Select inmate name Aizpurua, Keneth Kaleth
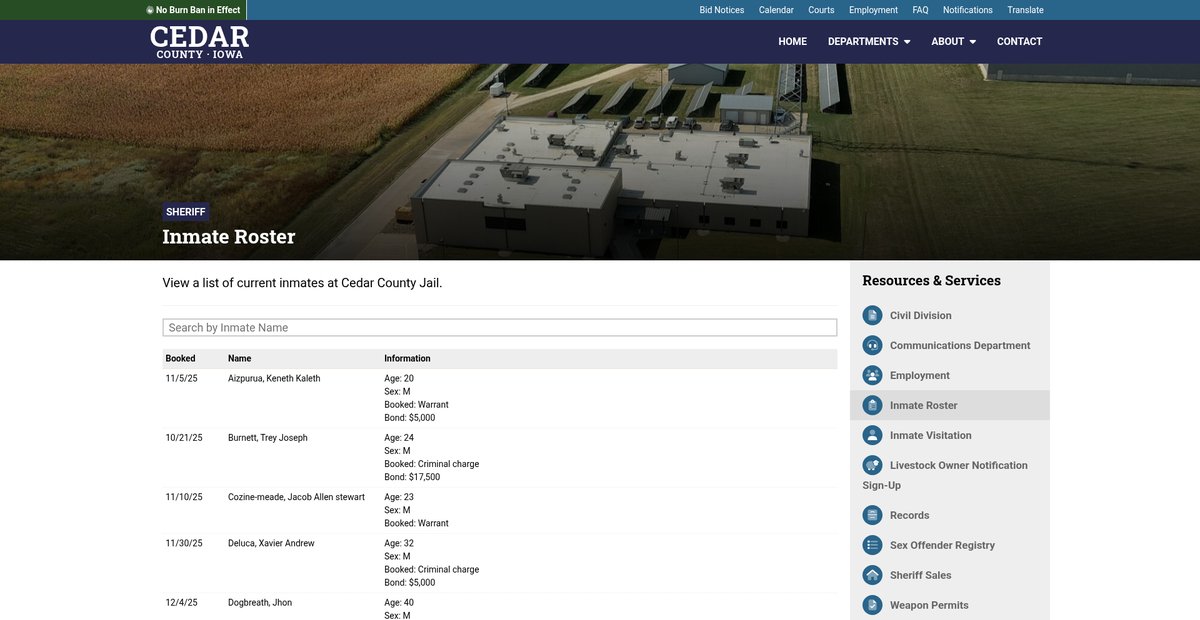The image size is (1200, 620). (x=274, y=378)
